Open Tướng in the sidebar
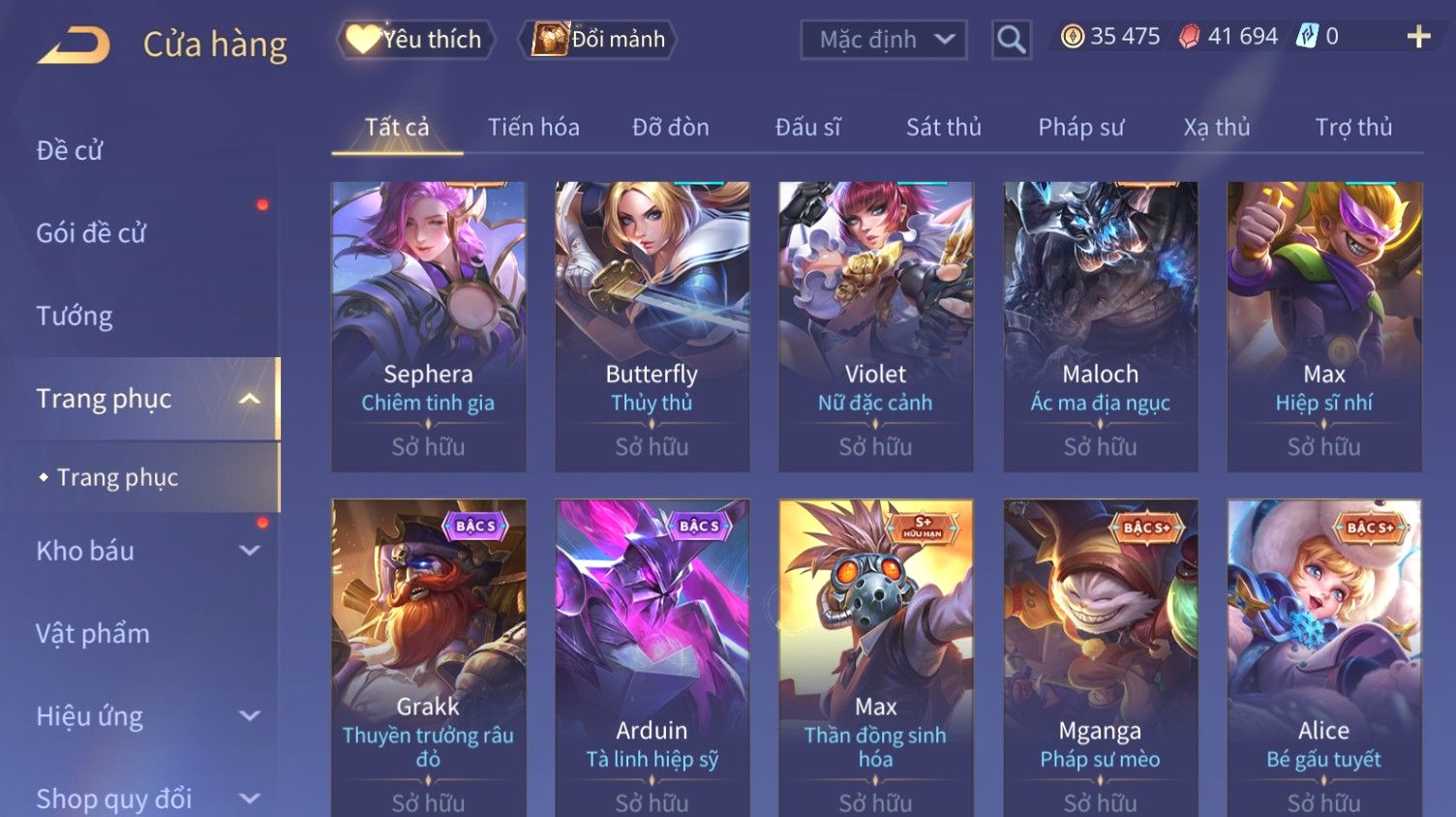Screen dimensions: 1456x817 click(x=75, y=316)
